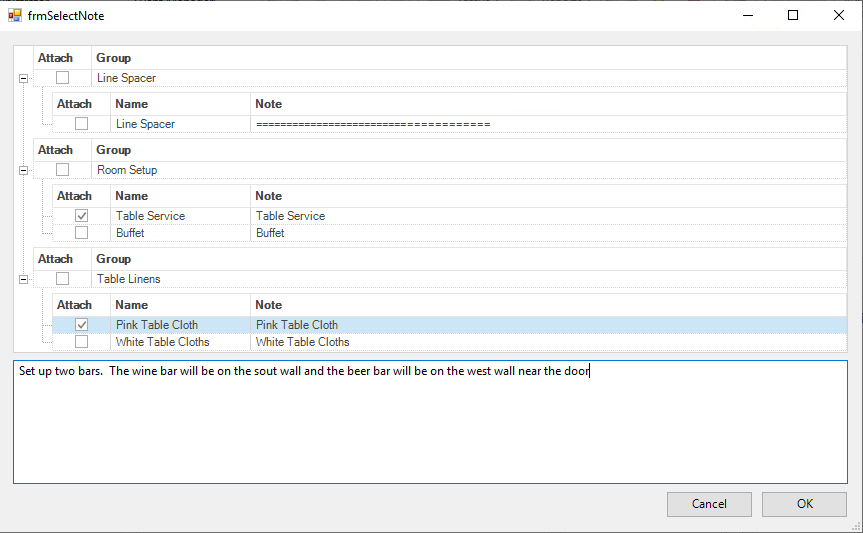Image resolution: width=863 pixels, height=533 pixels.
Task: Select the White Table Cloths note cell
Action: (549, 342)
